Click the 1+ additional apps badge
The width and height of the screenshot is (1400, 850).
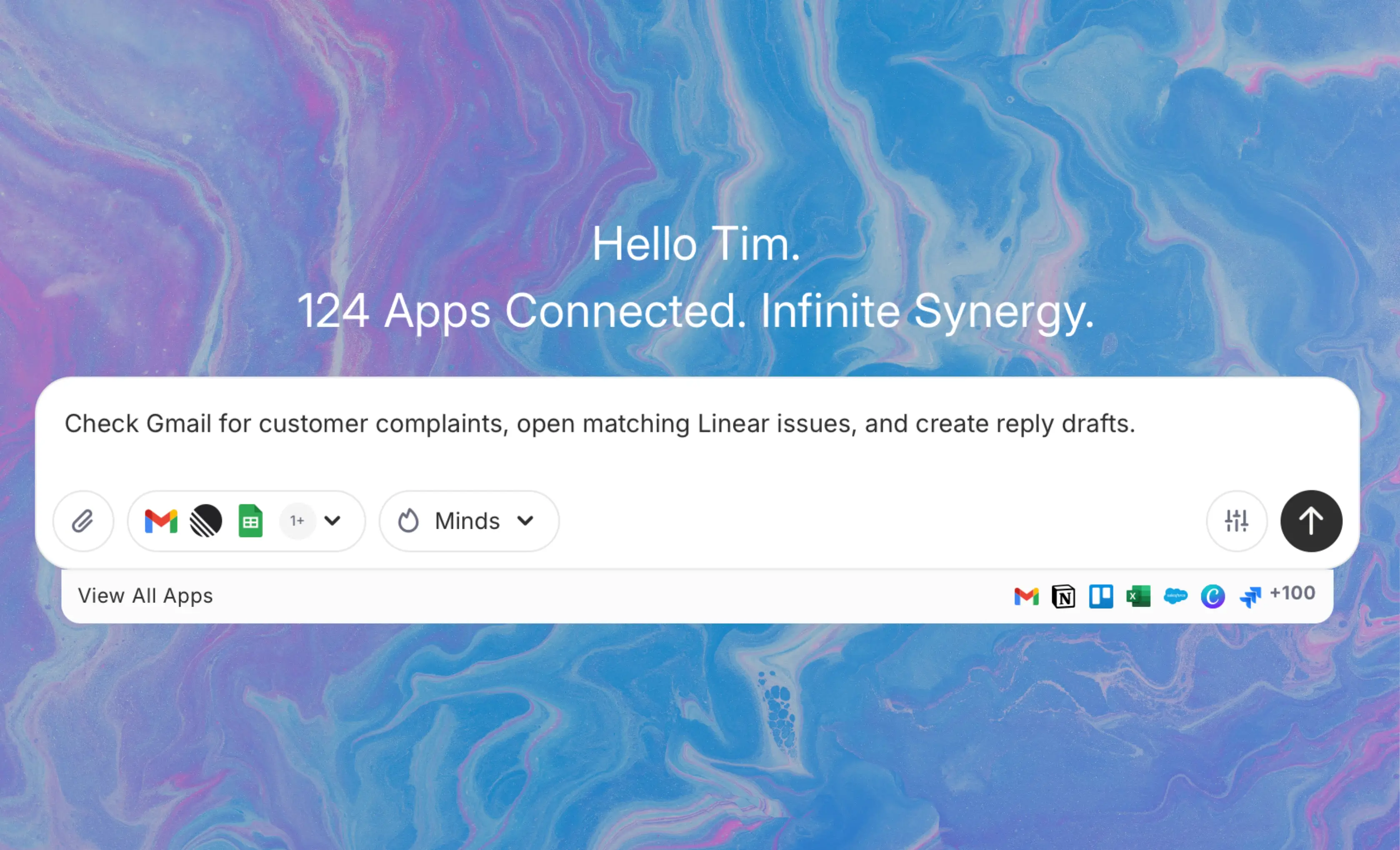pyautogui.click(x=297, y=521)
